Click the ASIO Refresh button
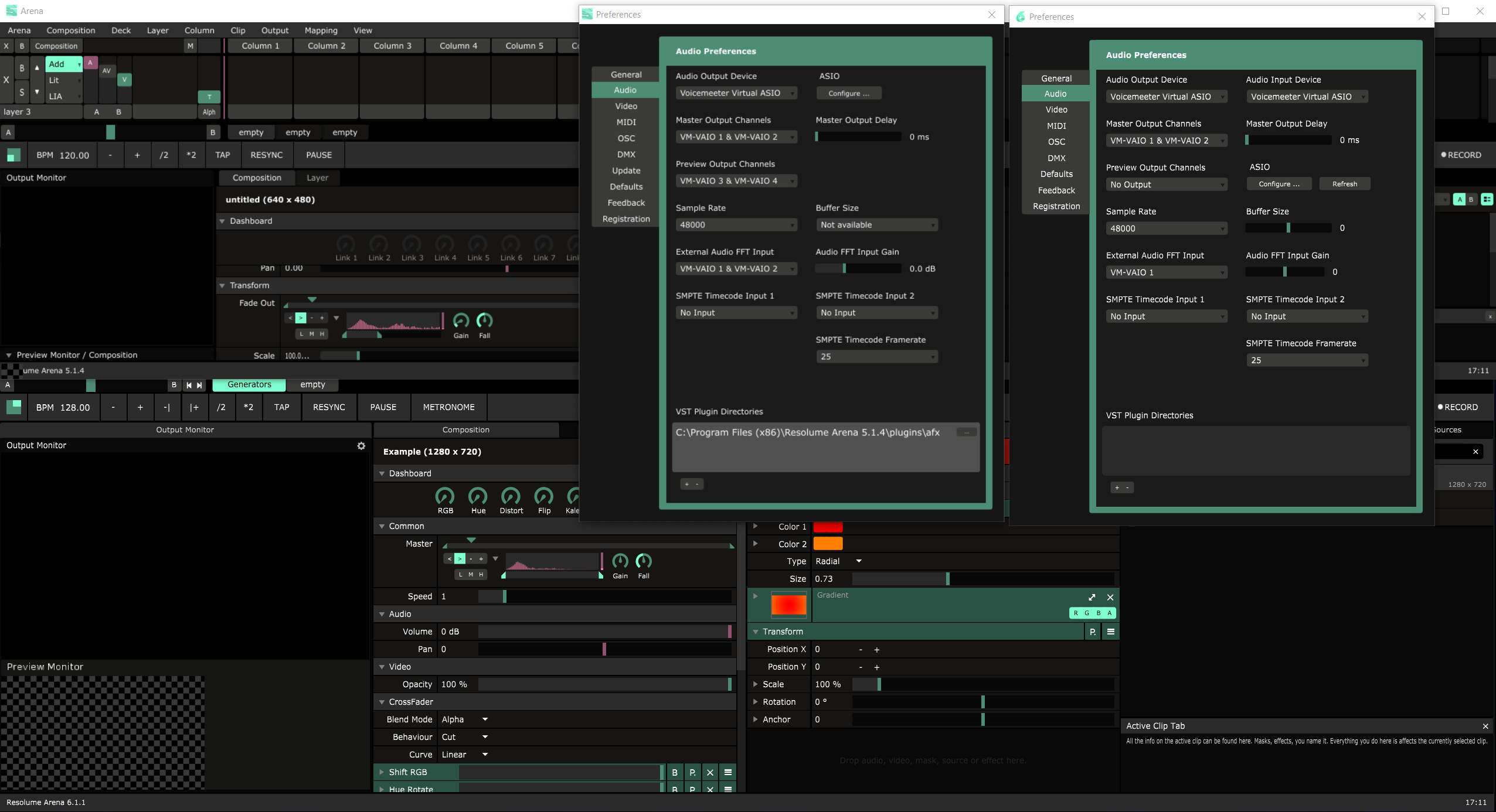 click(x=1344, y=184)
